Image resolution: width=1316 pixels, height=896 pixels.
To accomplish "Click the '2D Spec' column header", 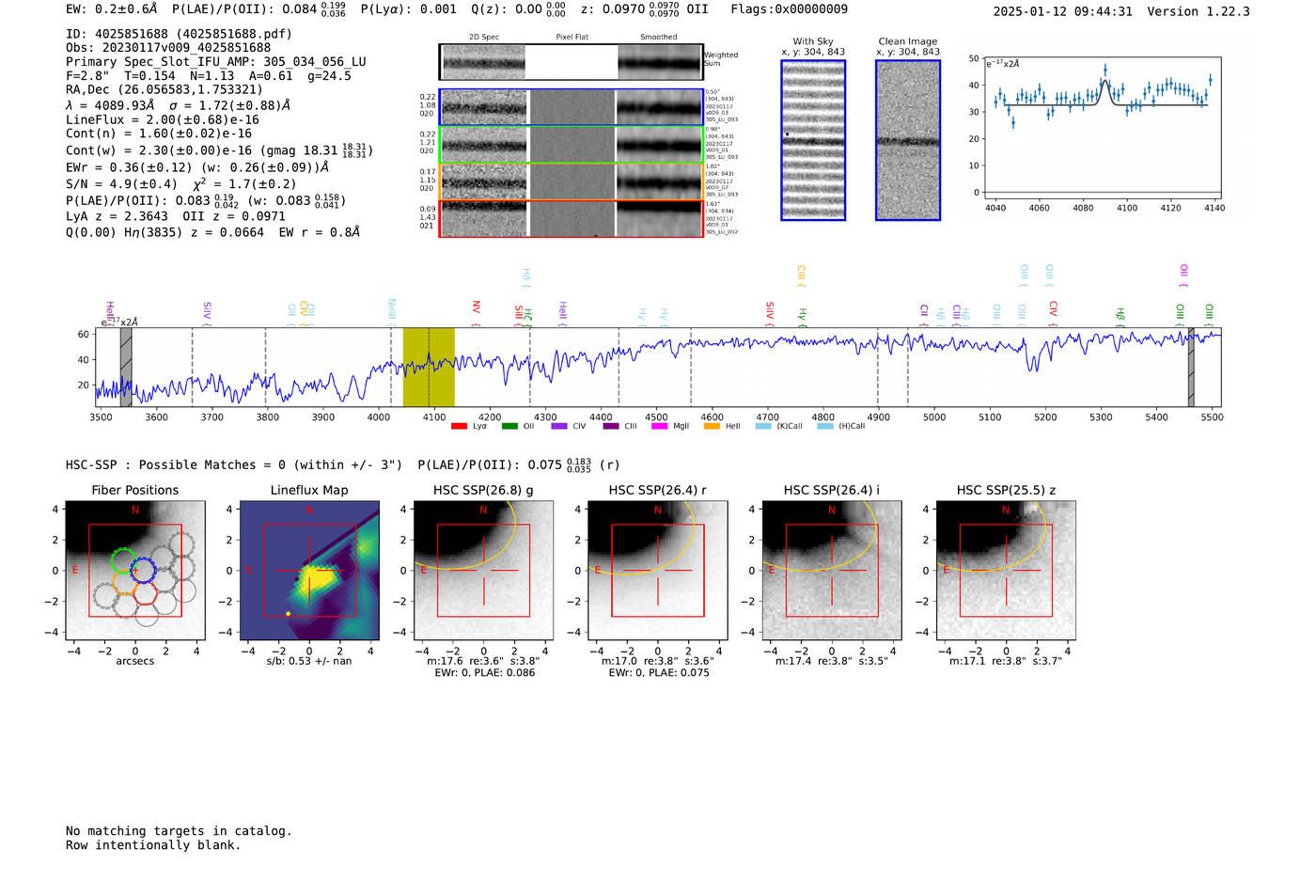I will pyautogui.click(x=484, y=38).
